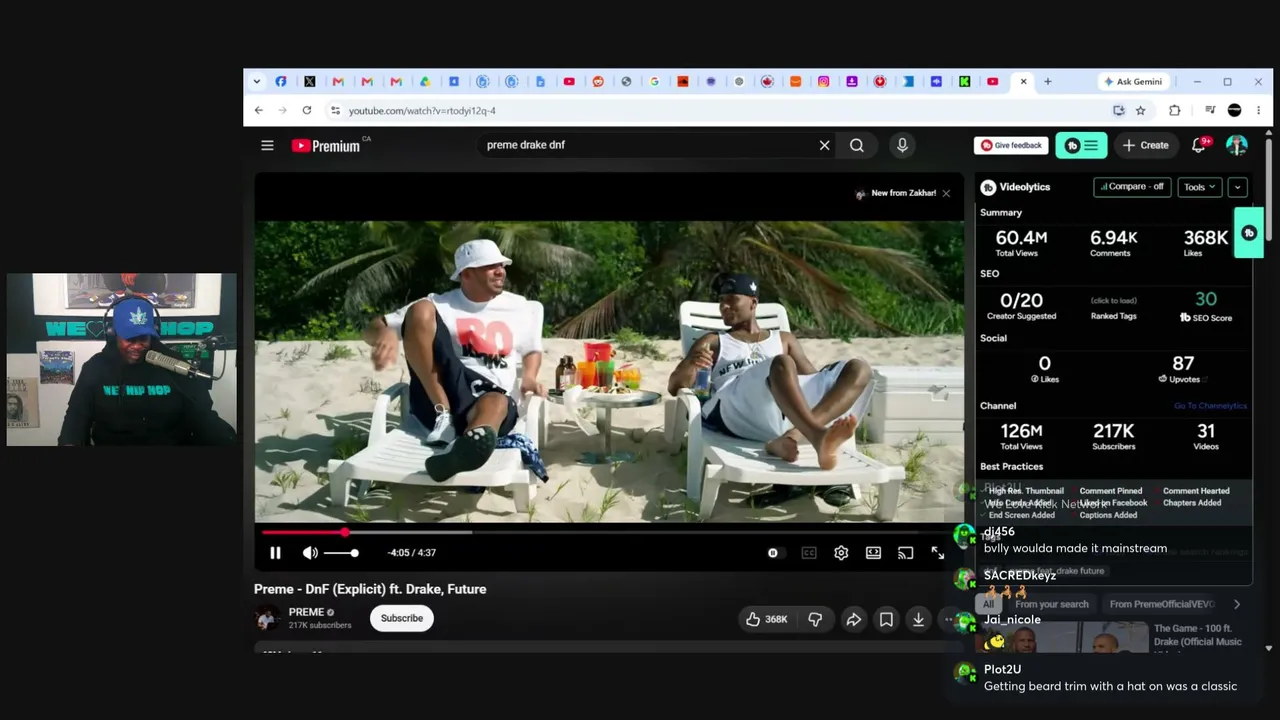
Task: Collapse the Videolytics panel with the chevron
Action: 1237,187
